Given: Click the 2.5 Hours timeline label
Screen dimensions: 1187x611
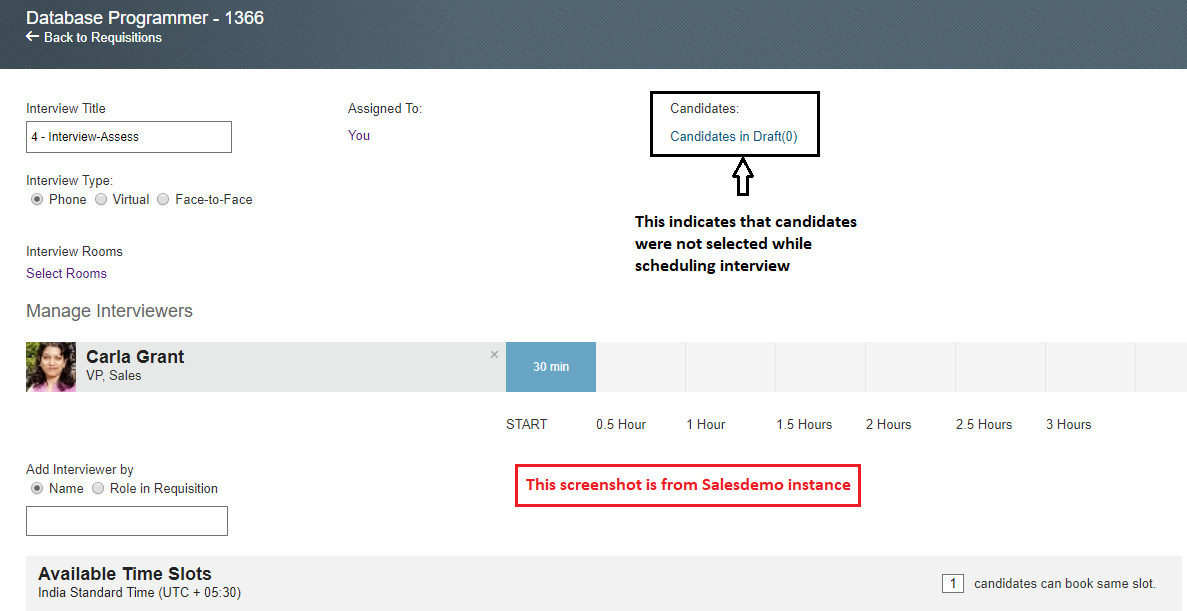Looking at the screenshot, I should click(984, 425).
